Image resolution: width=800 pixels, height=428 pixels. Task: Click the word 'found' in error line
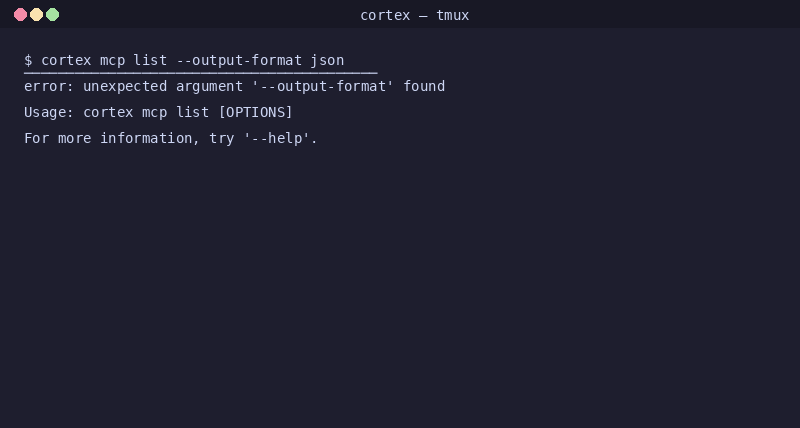click(x=424, y=86)
